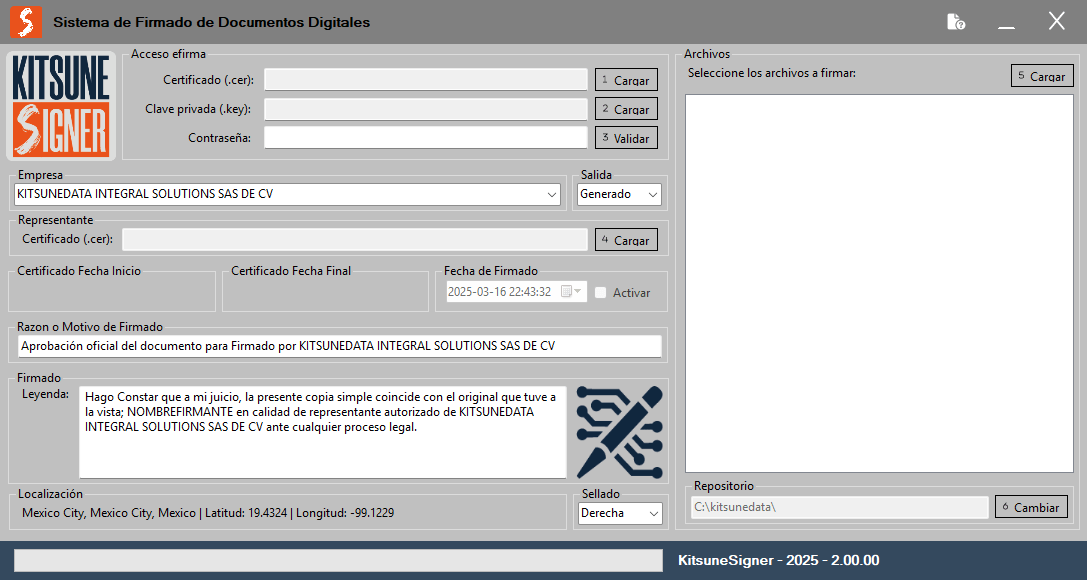
Task: Click the Acceso efirma Certificado (.cer) field
Action: (x=426, y=80)
